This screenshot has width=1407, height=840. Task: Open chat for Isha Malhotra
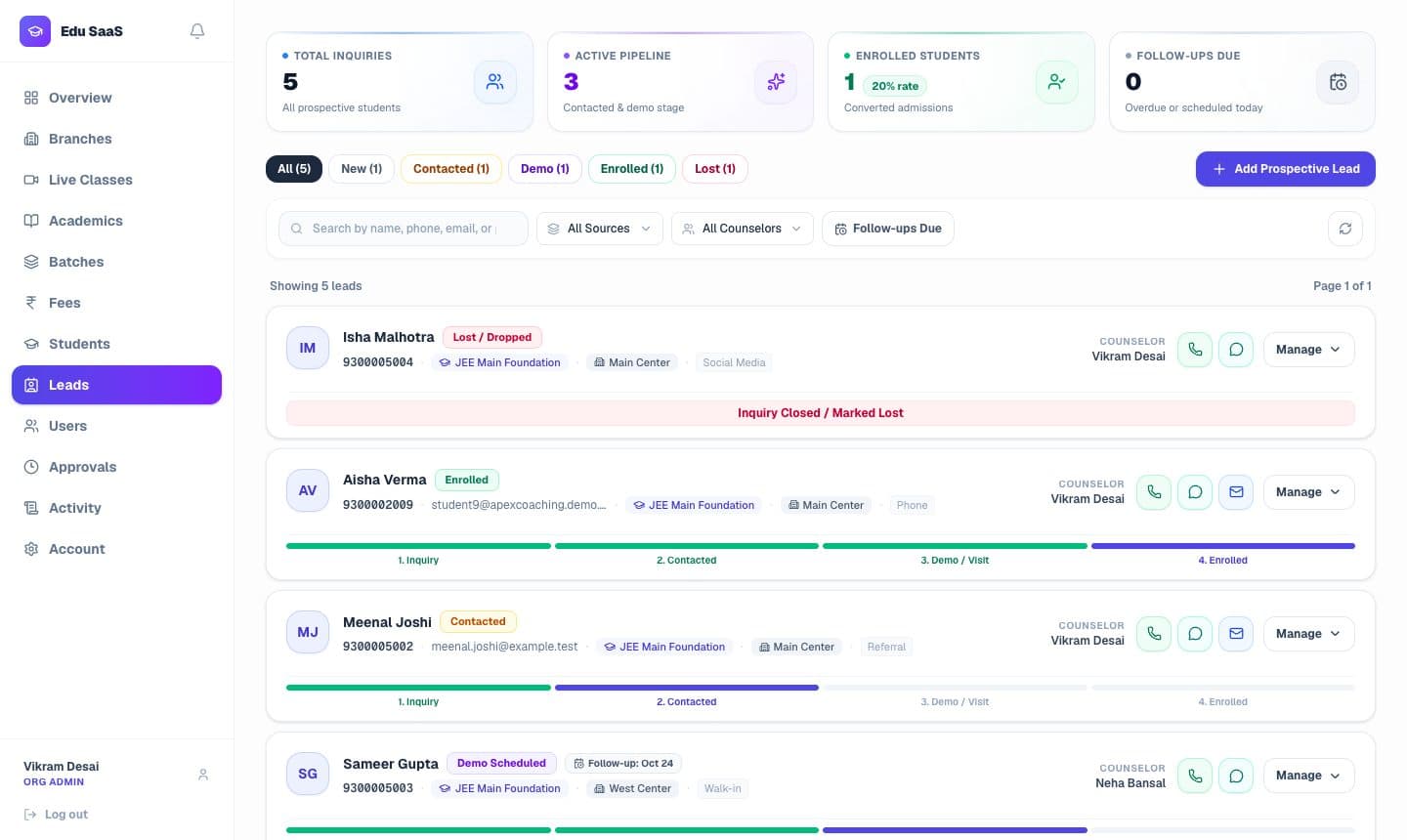1236,350
